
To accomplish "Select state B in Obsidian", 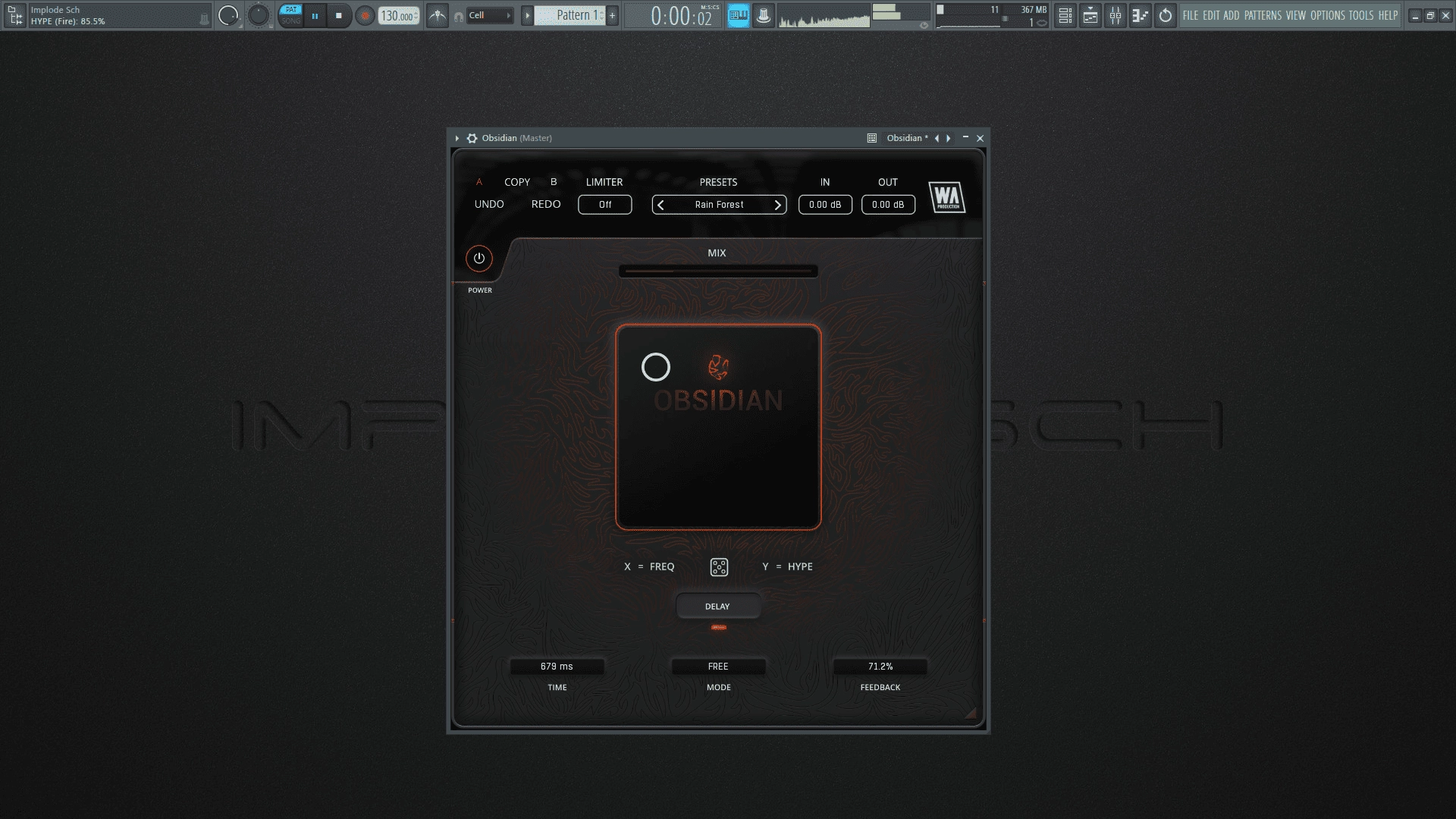I will pyautogui.click(x=554, y=182).
